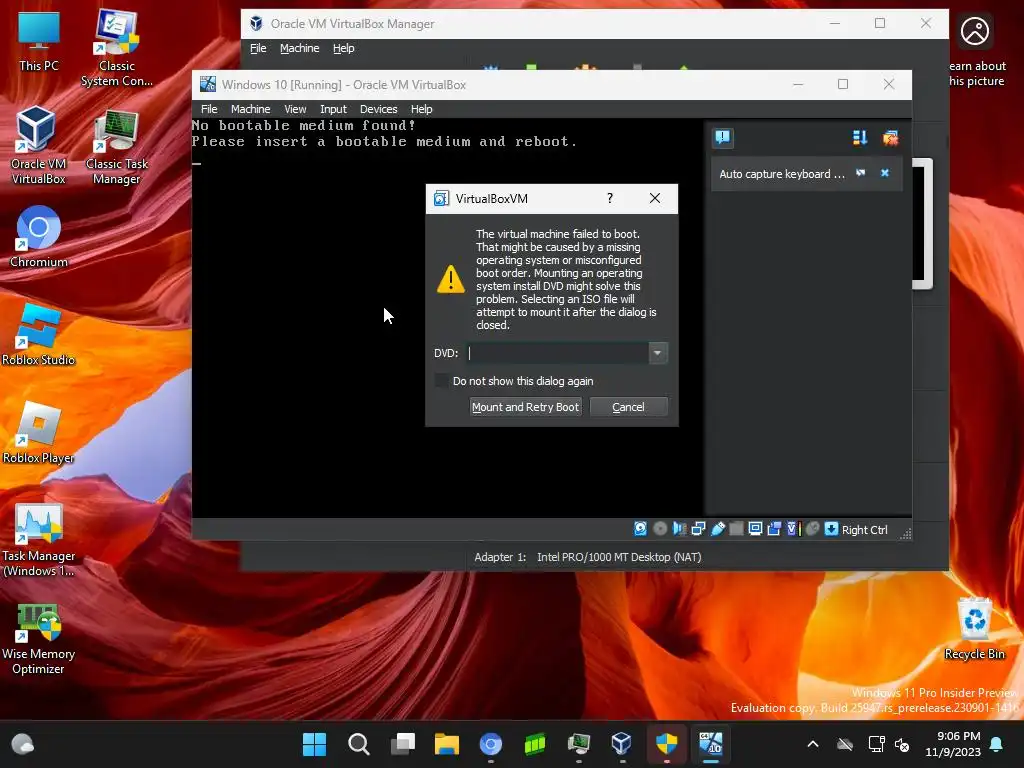Click the shared folders indicator in VM status bar
Screen dimensions: 1024x768
click(736, 529)
